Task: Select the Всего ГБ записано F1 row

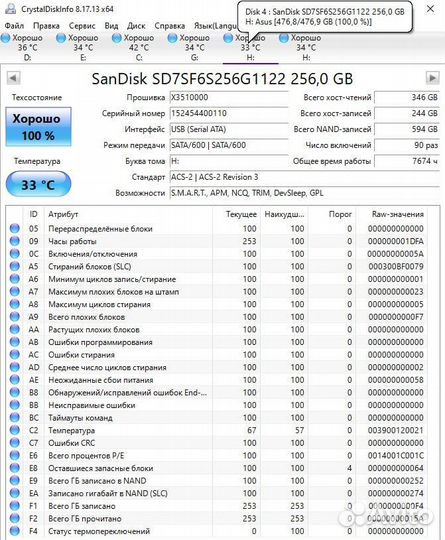Action: point(217,506)
